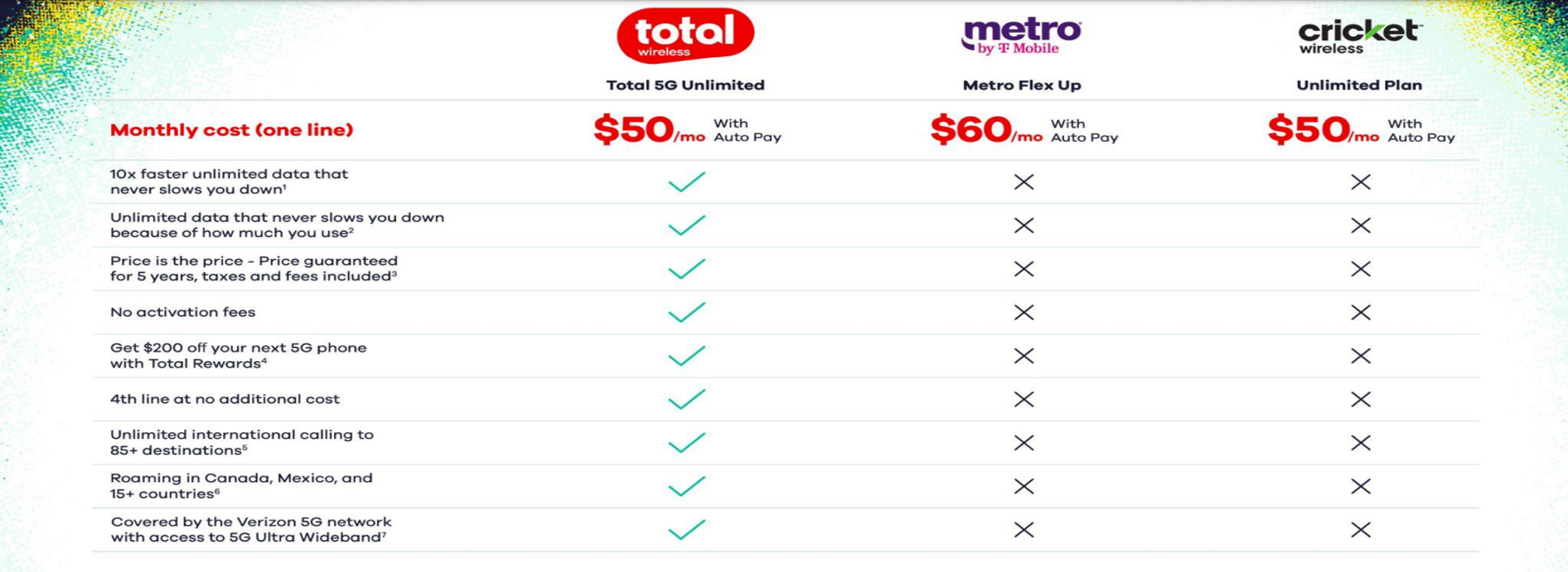Click Total's $50/mo price

coord(648,130)
